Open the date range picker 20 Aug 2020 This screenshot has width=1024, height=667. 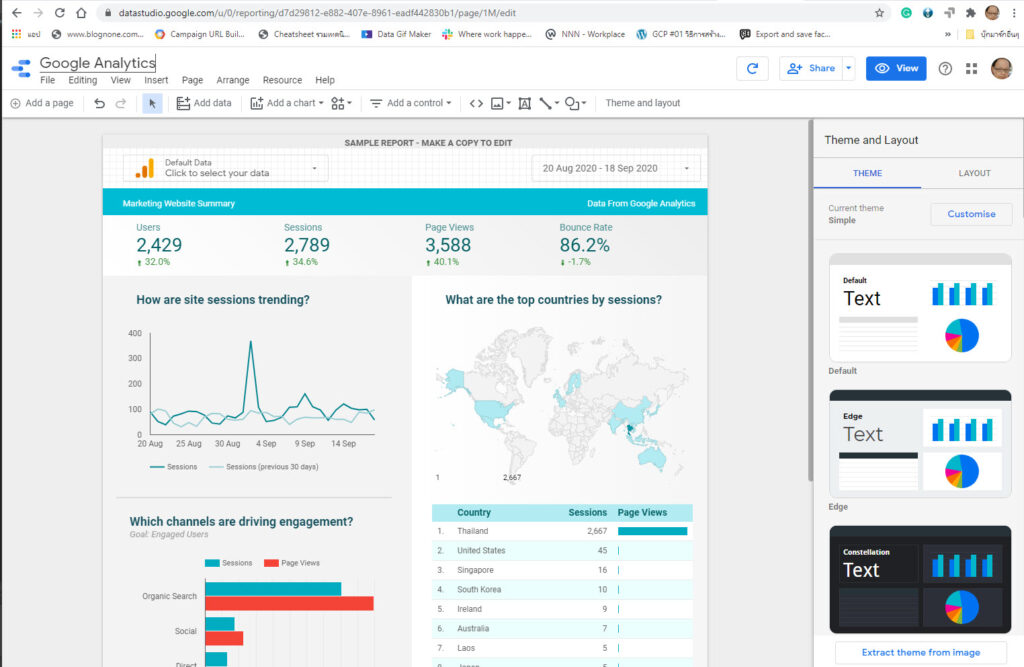point(616,168)
